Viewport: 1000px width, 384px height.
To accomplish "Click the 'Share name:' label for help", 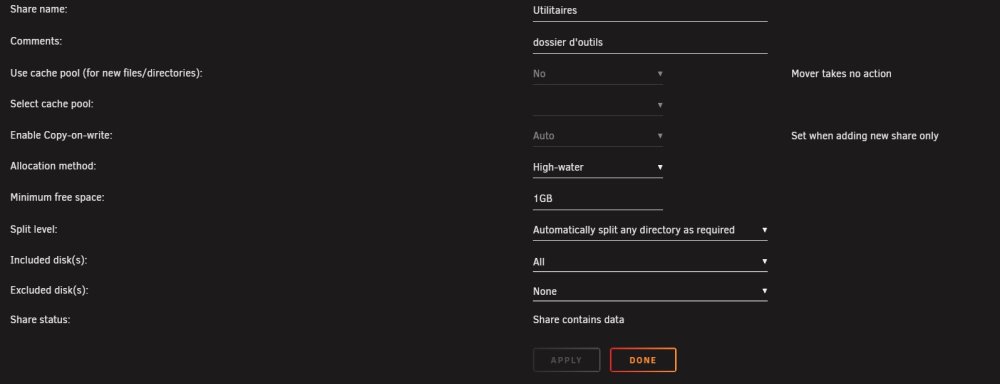I will point(39,10).
